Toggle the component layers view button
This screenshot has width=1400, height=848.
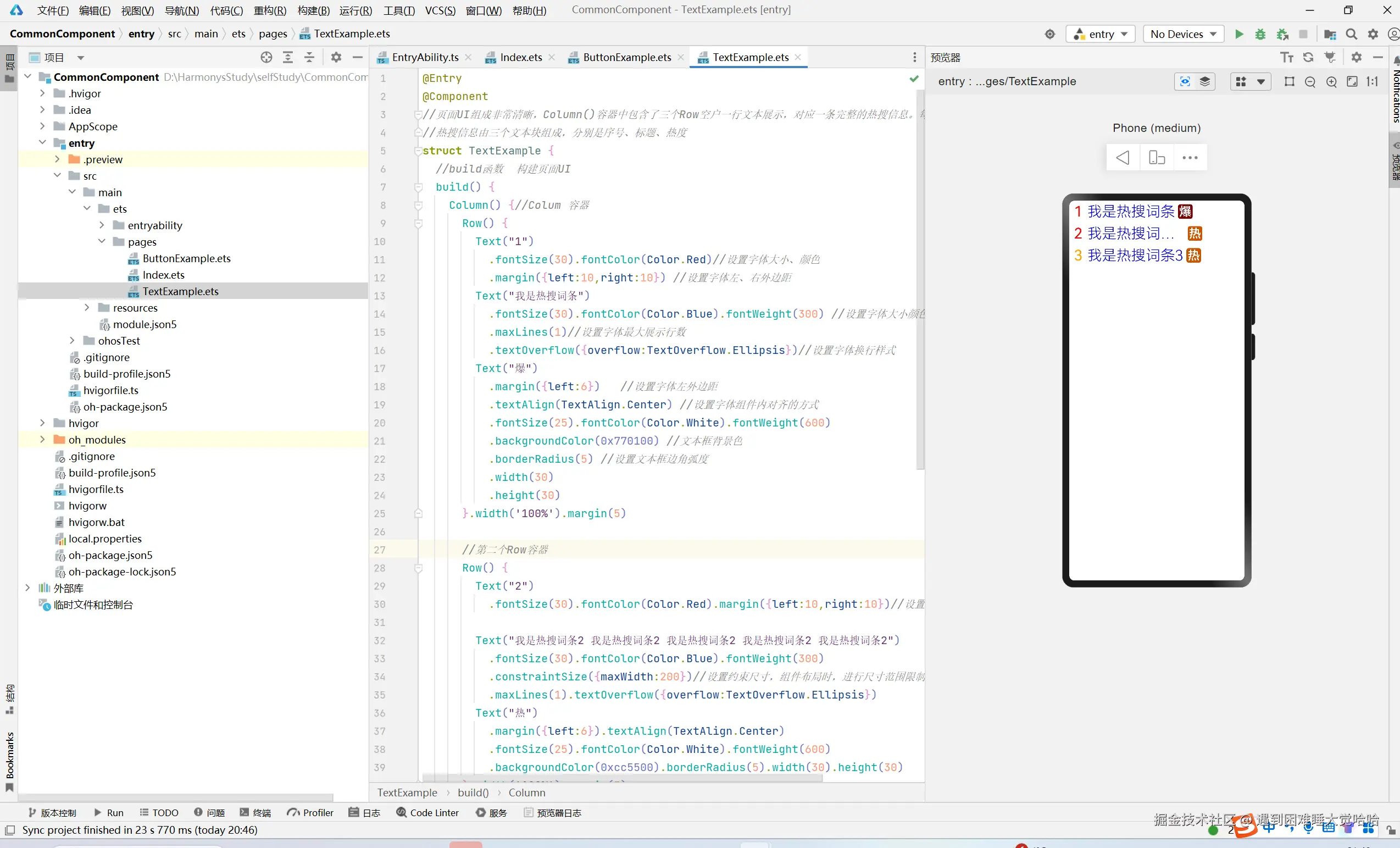1205,82
